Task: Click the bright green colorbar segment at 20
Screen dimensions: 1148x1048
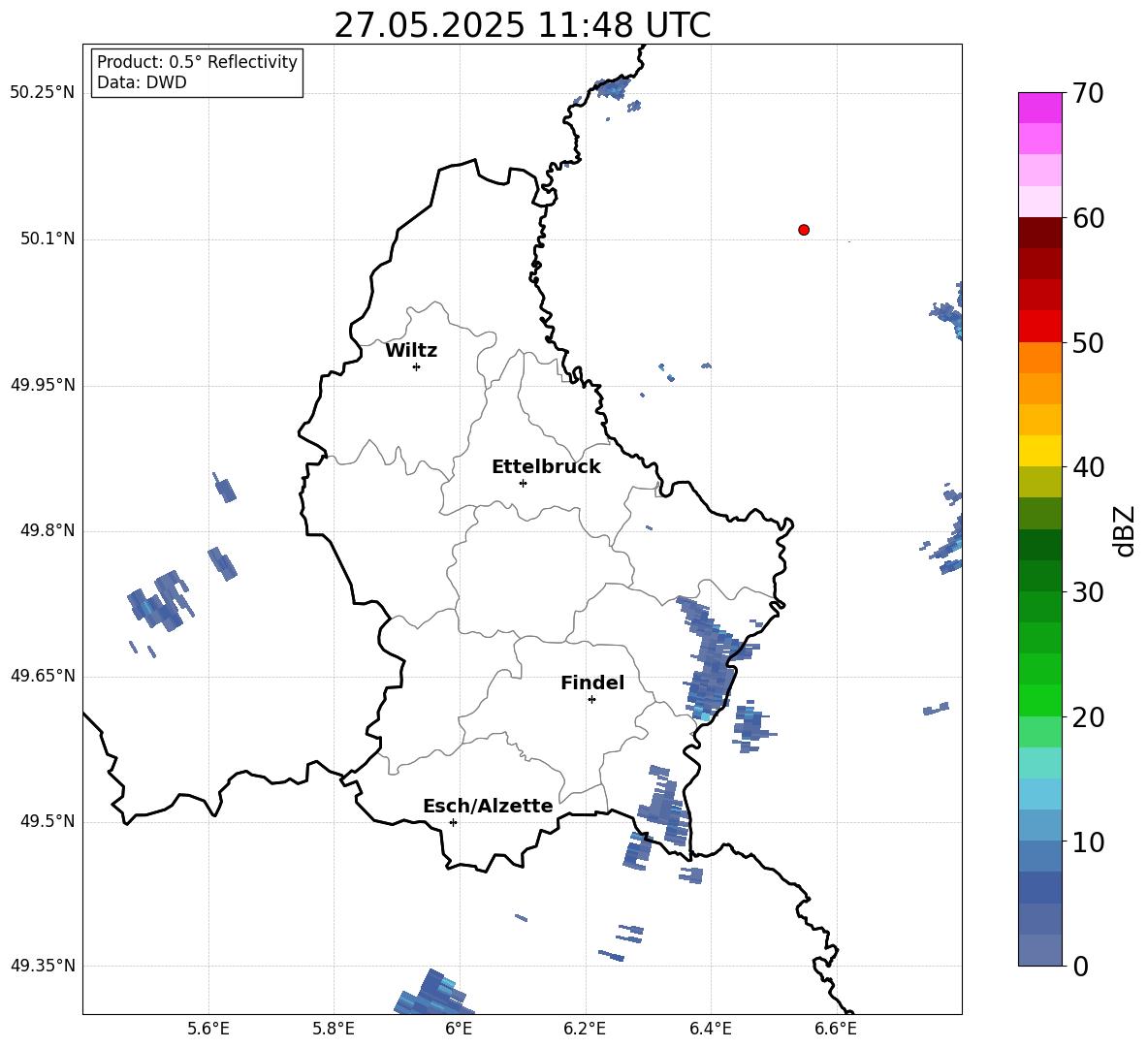Action: [x=1040, y=700]
